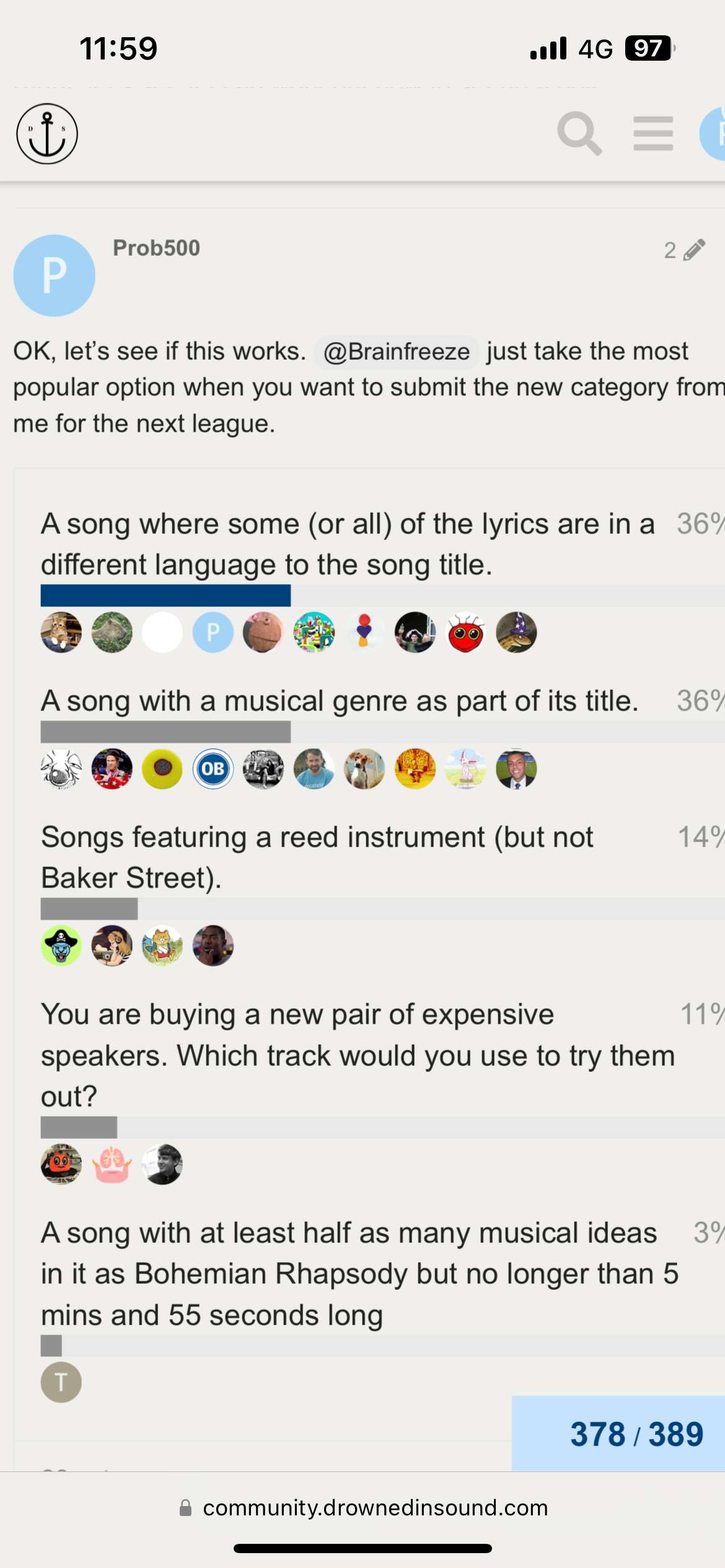Open the Drowned in Sound anchor logo
The image size is (725, 1568).
tap(47, 134)
